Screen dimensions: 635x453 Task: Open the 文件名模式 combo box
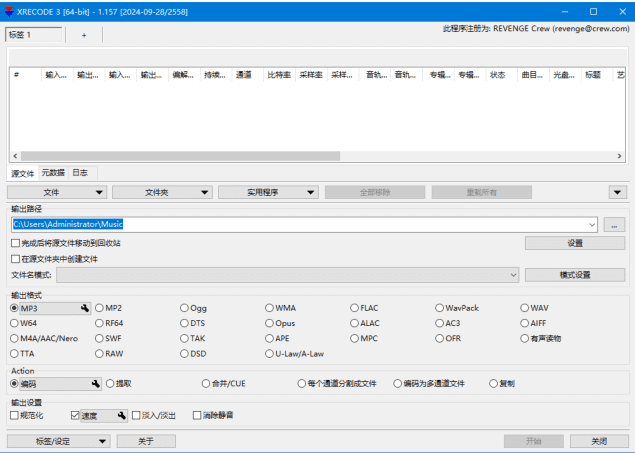point(288,275)
